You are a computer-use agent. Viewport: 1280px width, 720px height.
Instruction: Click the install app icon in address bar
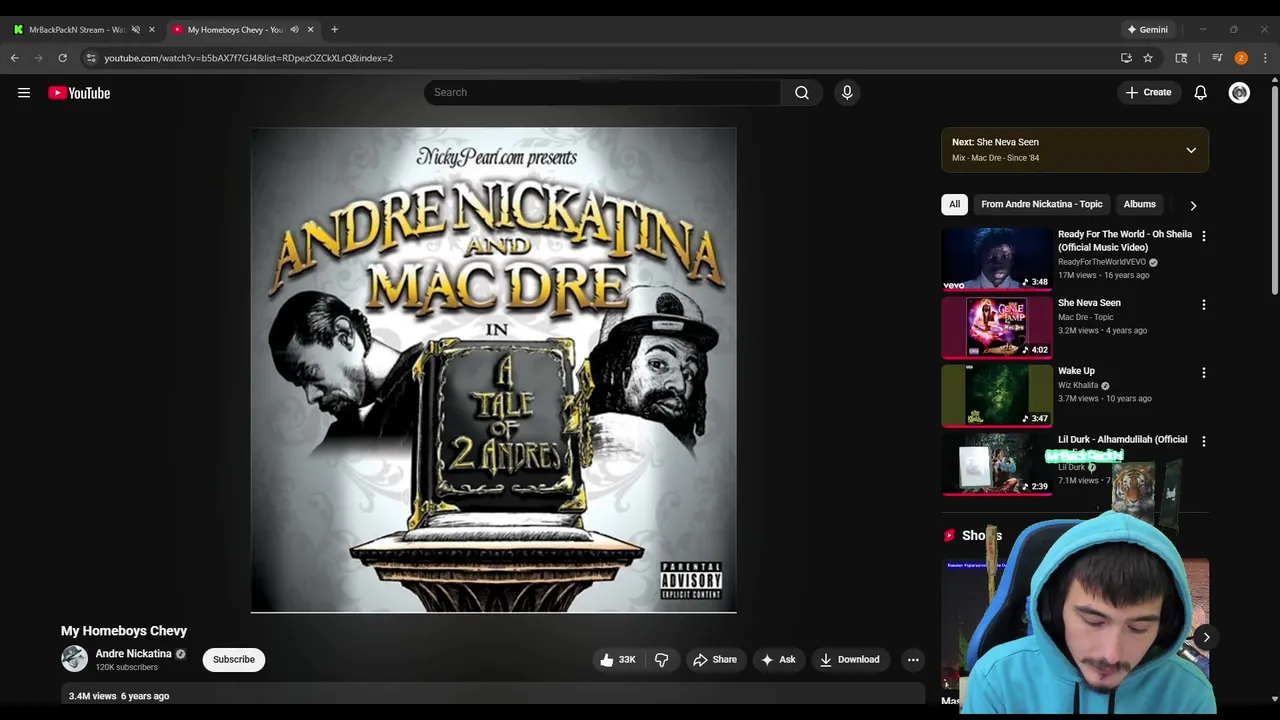click(x=1126, y=58)
